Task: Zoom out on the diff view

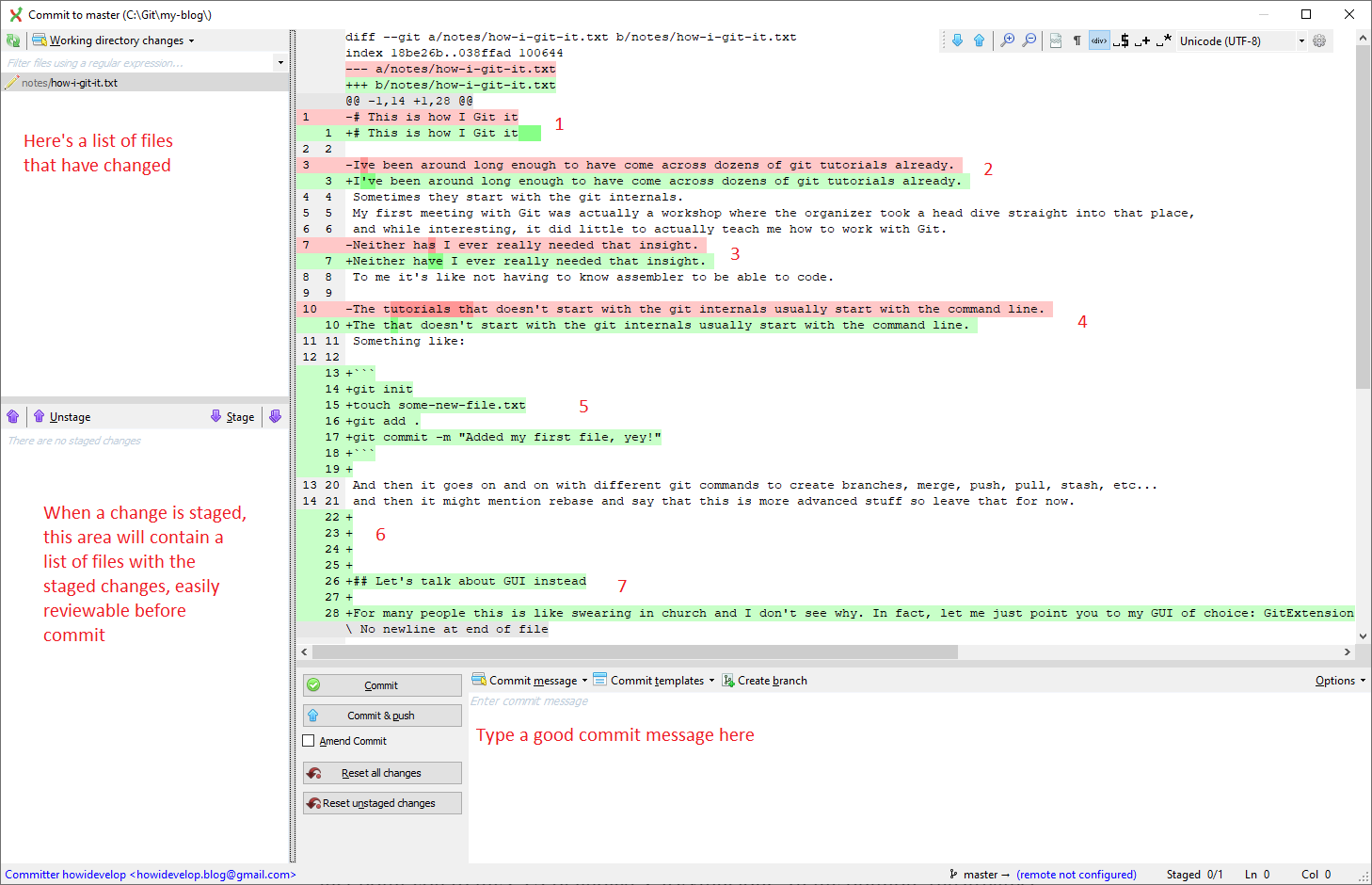Action: 1029,40
